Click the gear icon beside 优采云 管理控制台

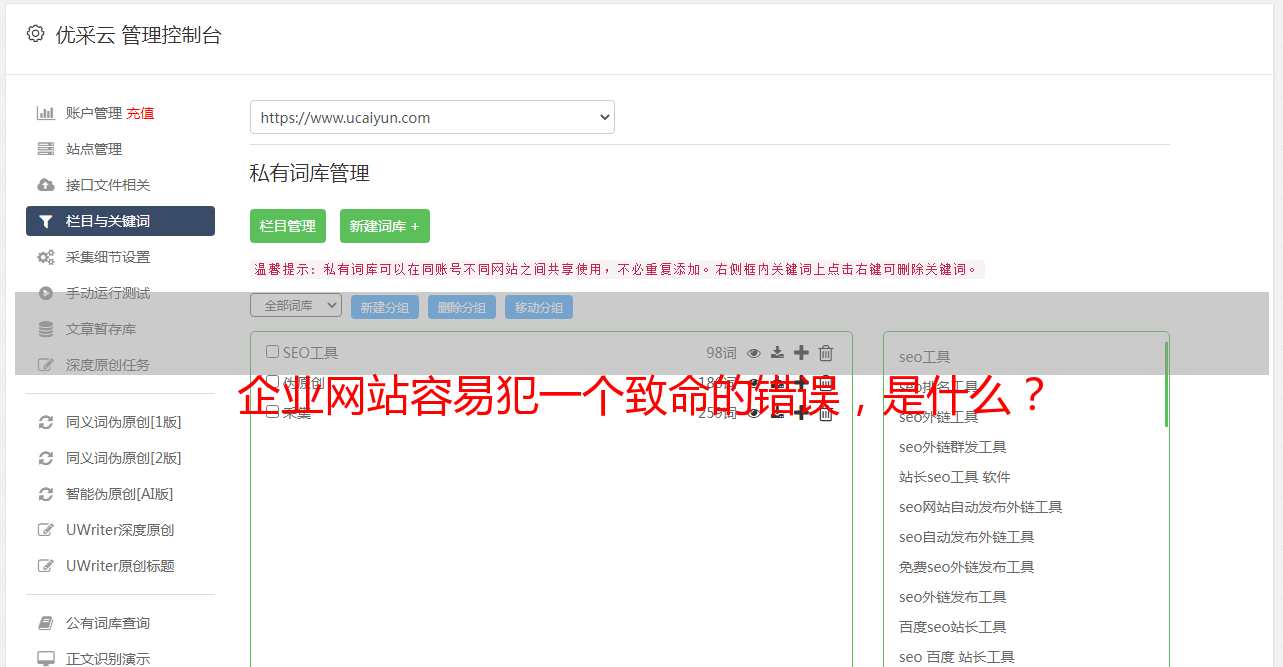point(36,34)
